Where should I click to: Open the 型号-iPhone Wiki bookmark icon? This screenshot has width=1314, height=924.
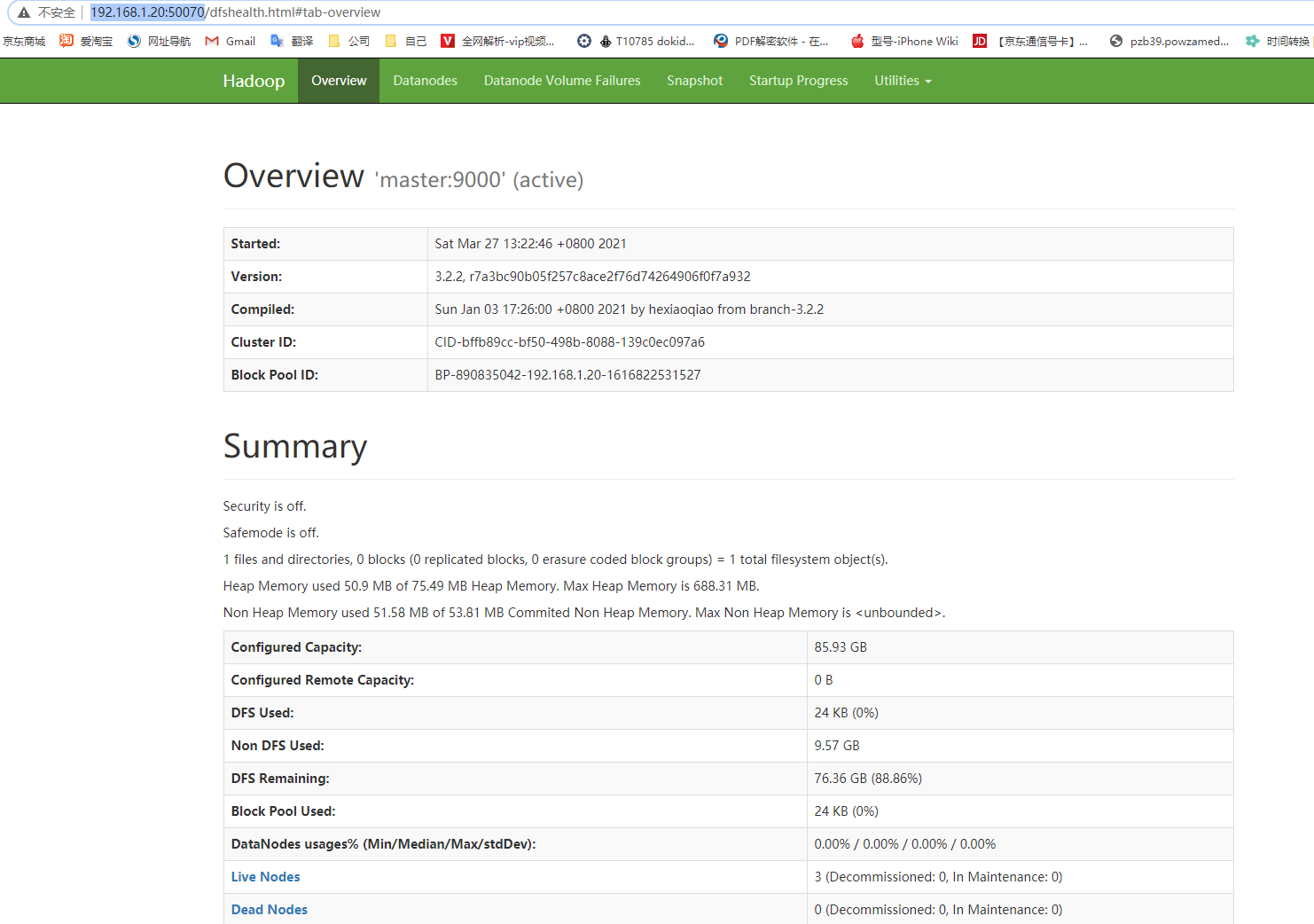857,41
